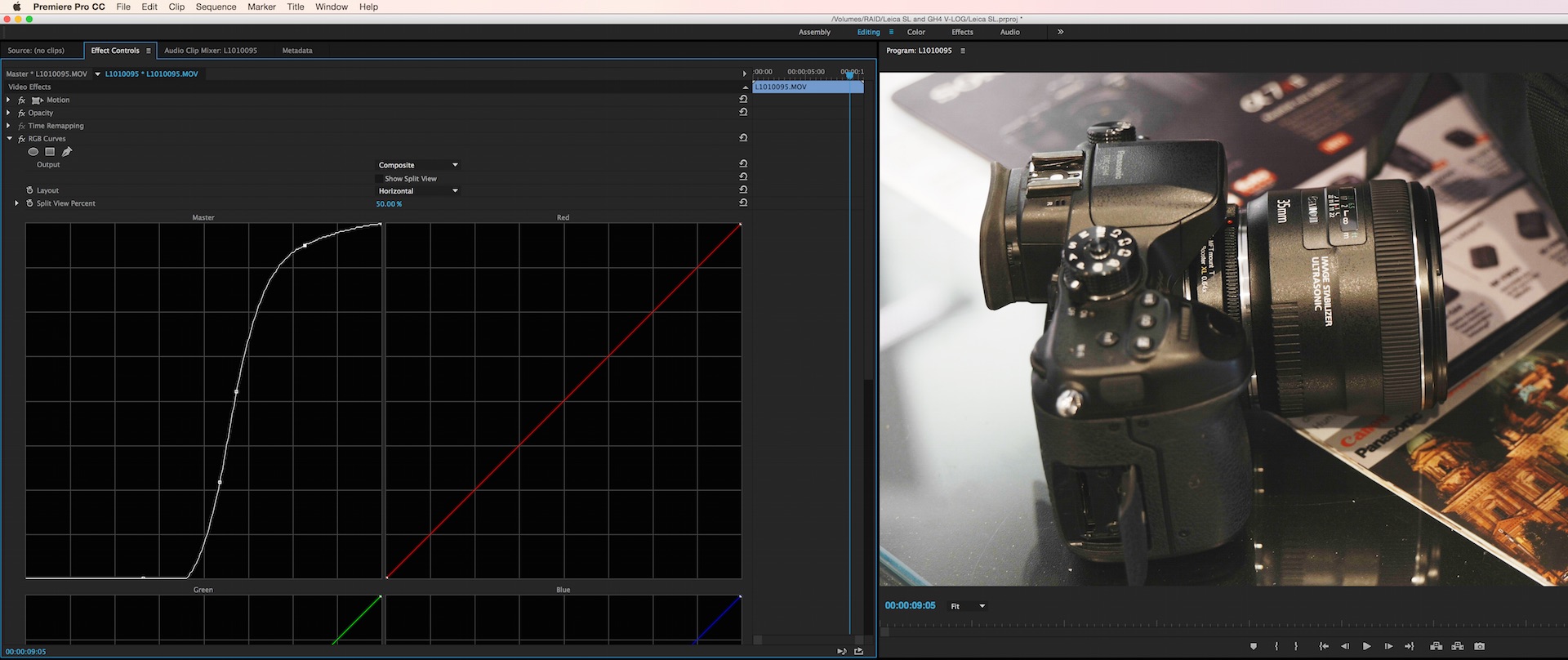The height and width of the screenshot is (660, 1568).
Task: Open the Marker menu
Action: (x=261, y=7)
